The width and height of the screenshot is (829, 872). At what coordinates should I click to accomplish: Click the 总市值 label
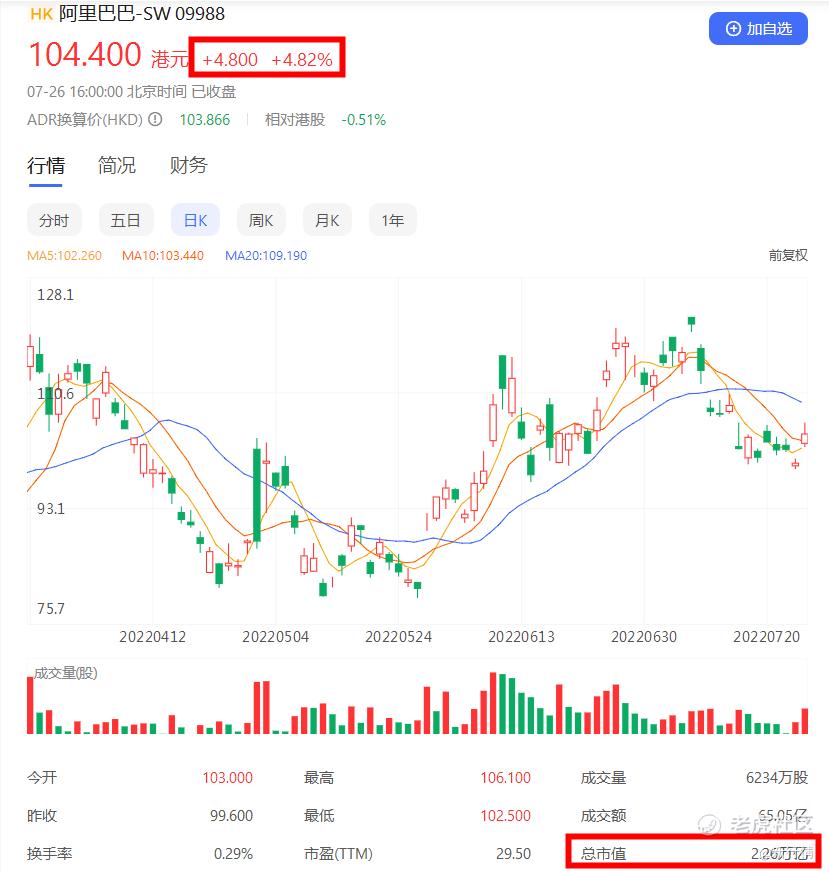click(603, 854)
